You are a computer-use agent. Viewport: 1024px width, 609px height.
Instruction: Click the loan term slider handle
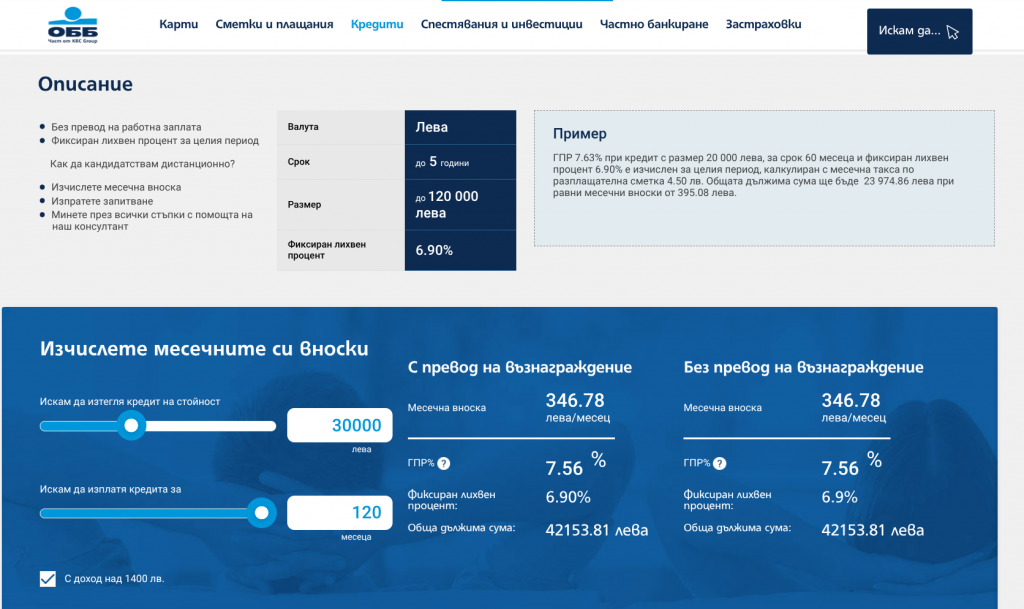click(x=261, y=512)
